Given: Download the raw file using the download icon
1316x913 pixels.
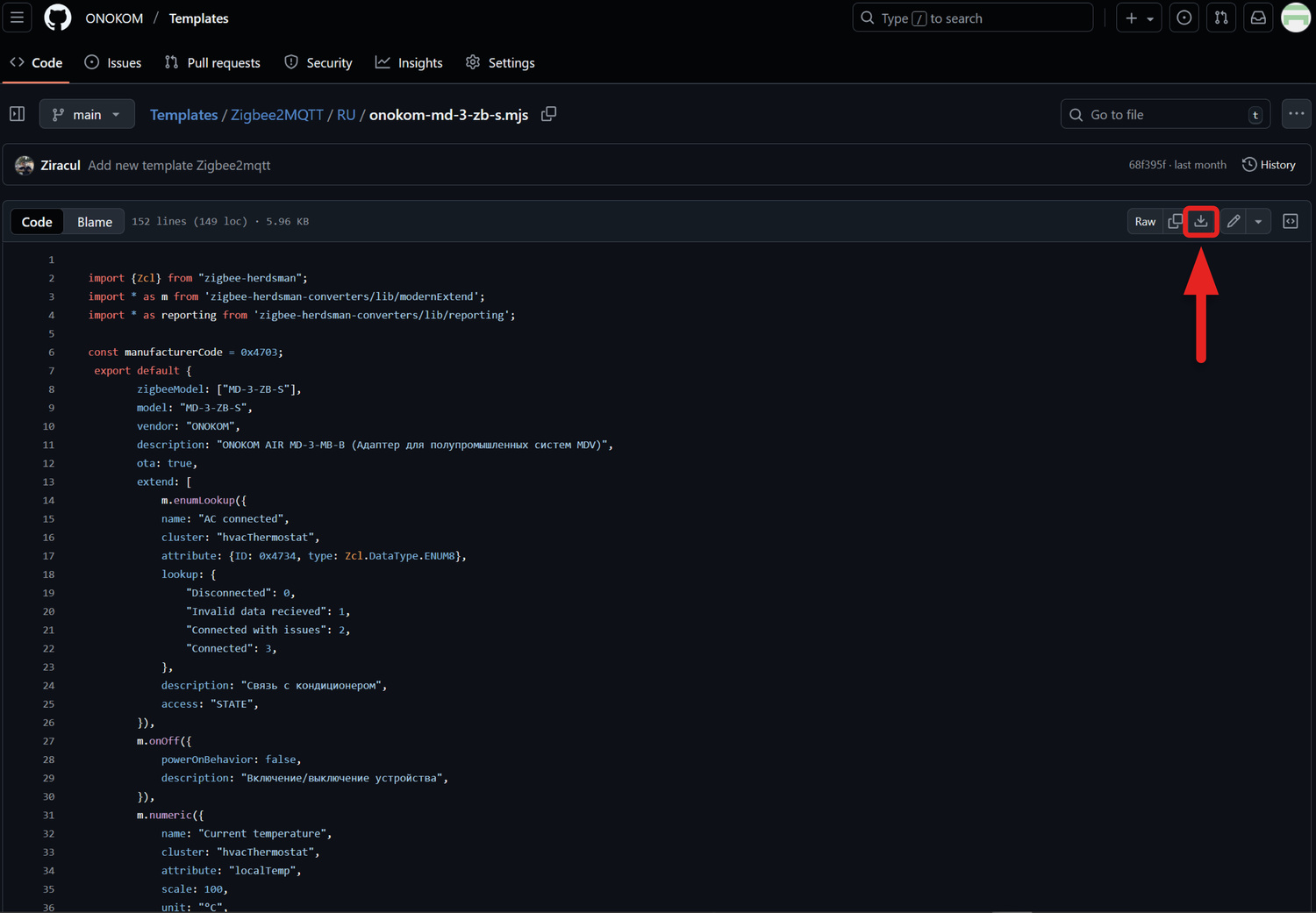Looking at the screenshot, I should coord(1201,221).
